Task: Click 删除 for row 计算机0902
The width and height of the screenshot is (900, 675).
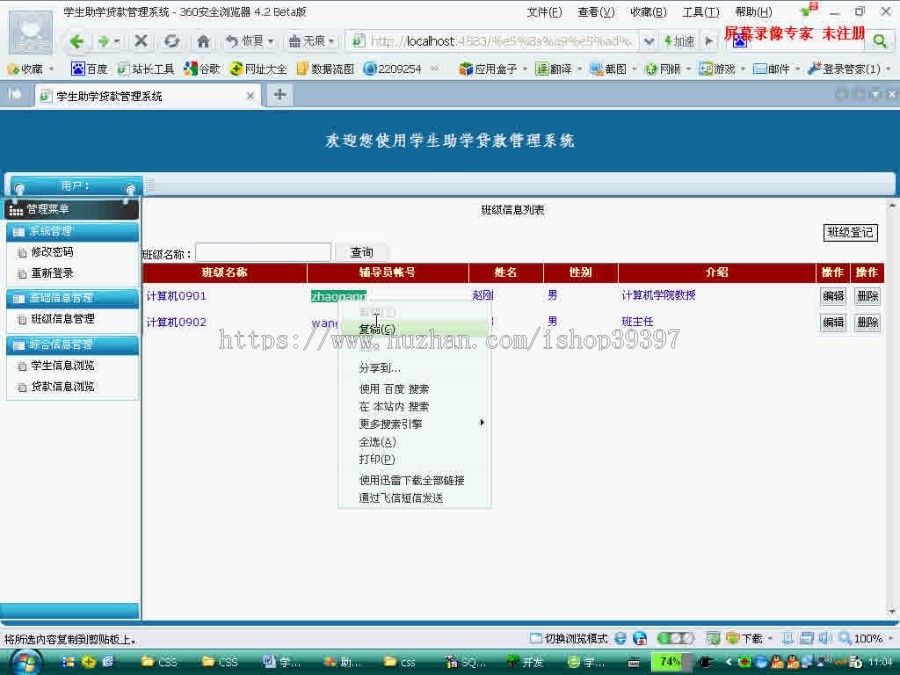Action: click(x=867, y=323)
